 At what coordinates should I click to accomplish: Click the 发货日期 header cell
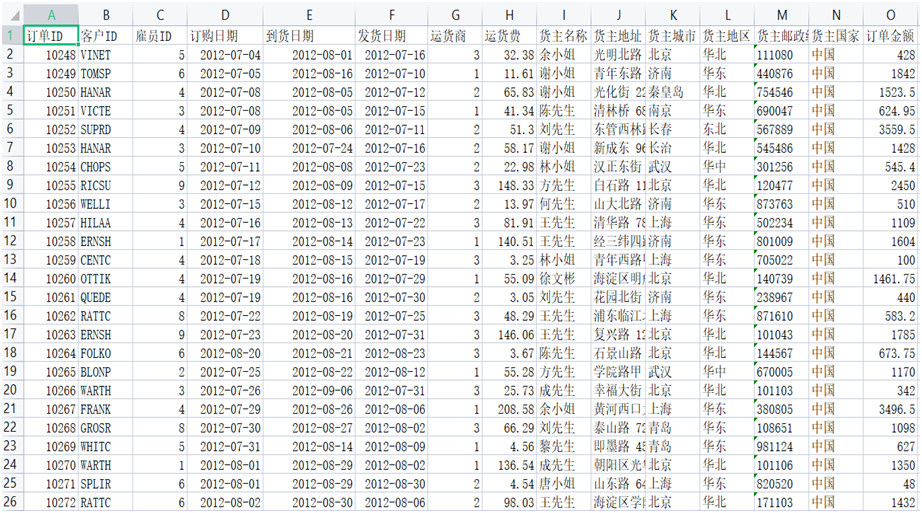coord(392,36)
